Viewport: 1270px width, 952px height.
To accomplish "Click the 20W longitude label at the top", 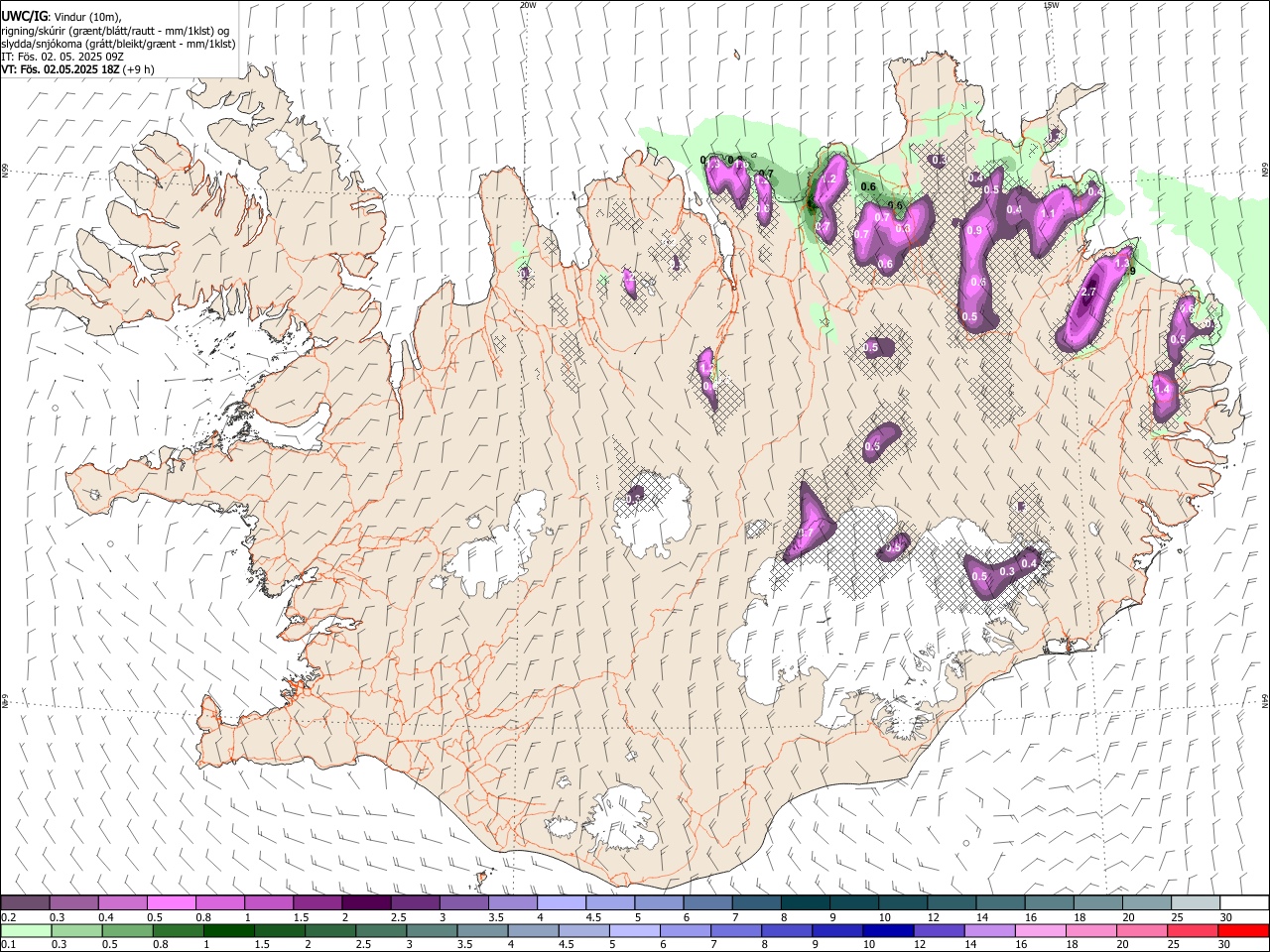I will coord(529,5).
